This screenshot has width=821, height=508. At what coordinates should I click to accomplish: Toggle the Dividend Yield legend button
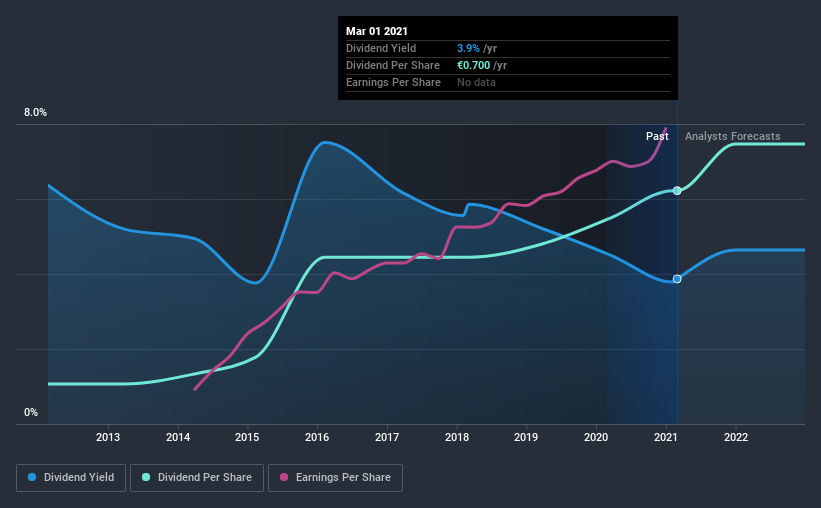(x=71, y=478)
